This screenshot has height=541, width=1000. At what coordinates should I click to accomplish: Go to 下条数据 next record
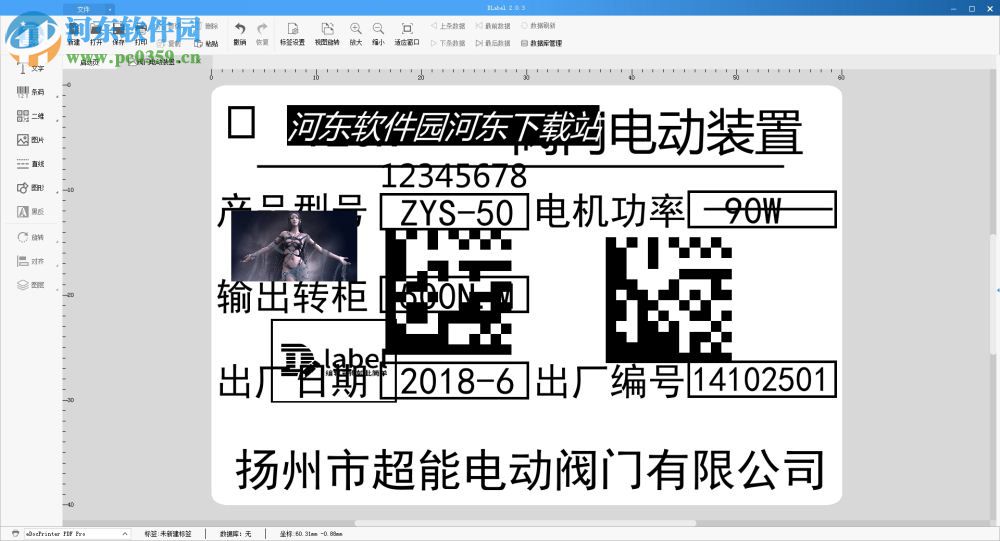[x=448, y=43]
